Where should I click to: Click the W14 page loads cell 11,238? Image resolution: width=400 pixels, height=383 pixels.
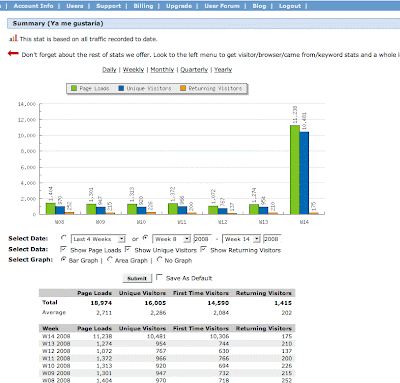[102, 336]
